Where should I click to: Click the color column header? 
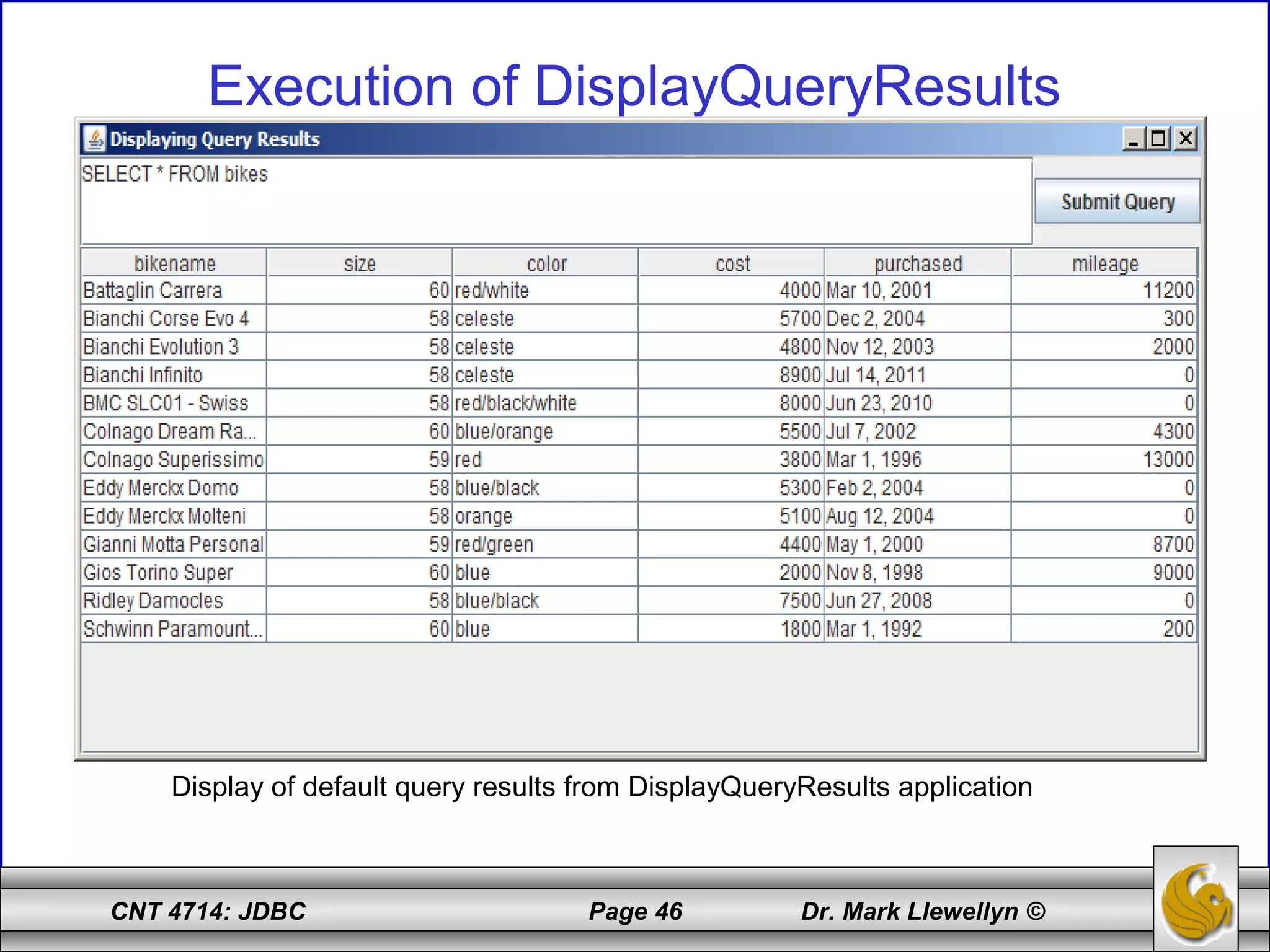546,263
